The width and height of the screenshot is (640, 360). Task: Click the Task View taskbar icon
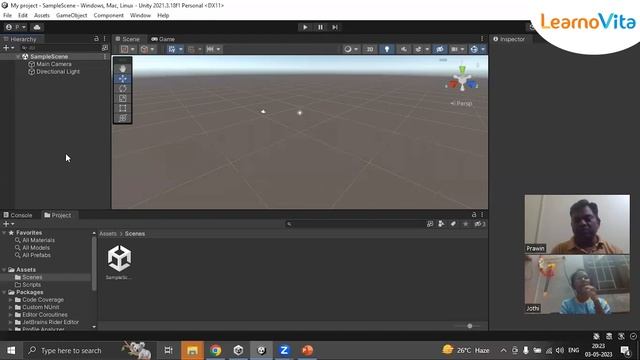tap(168, 350)
